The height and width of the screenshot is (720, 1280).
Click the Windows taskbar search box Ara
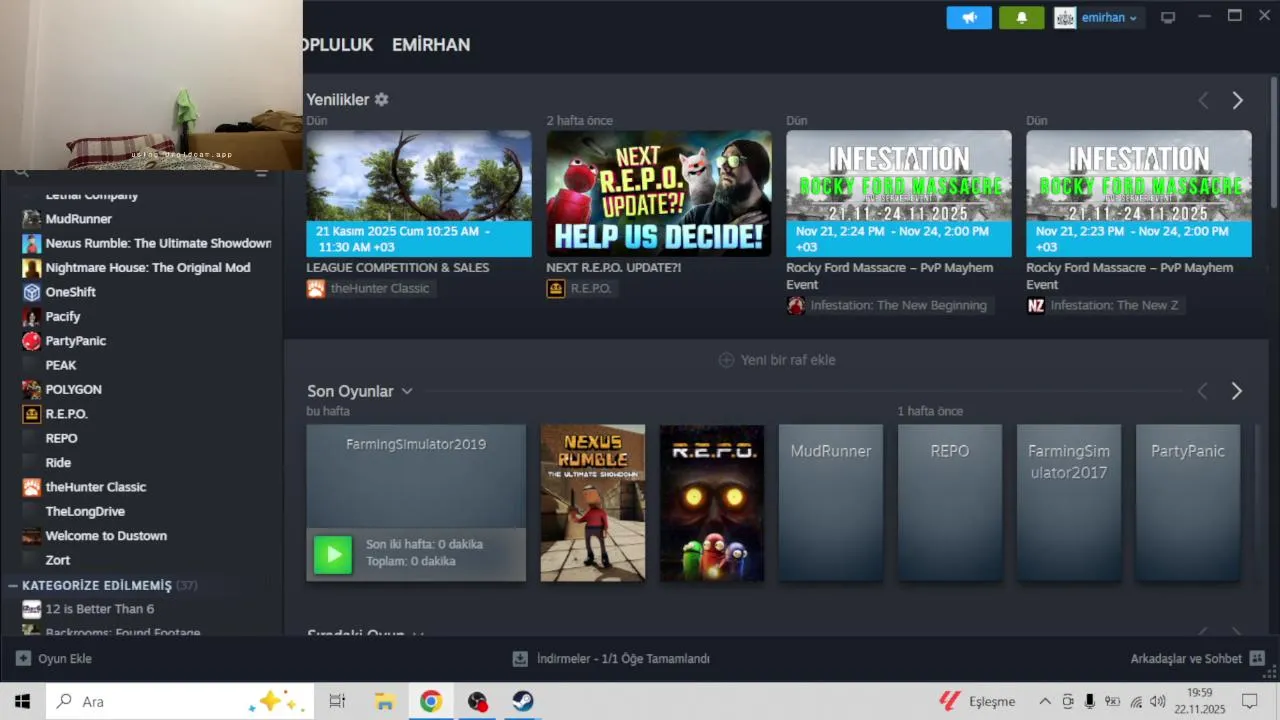coord(180,701)
